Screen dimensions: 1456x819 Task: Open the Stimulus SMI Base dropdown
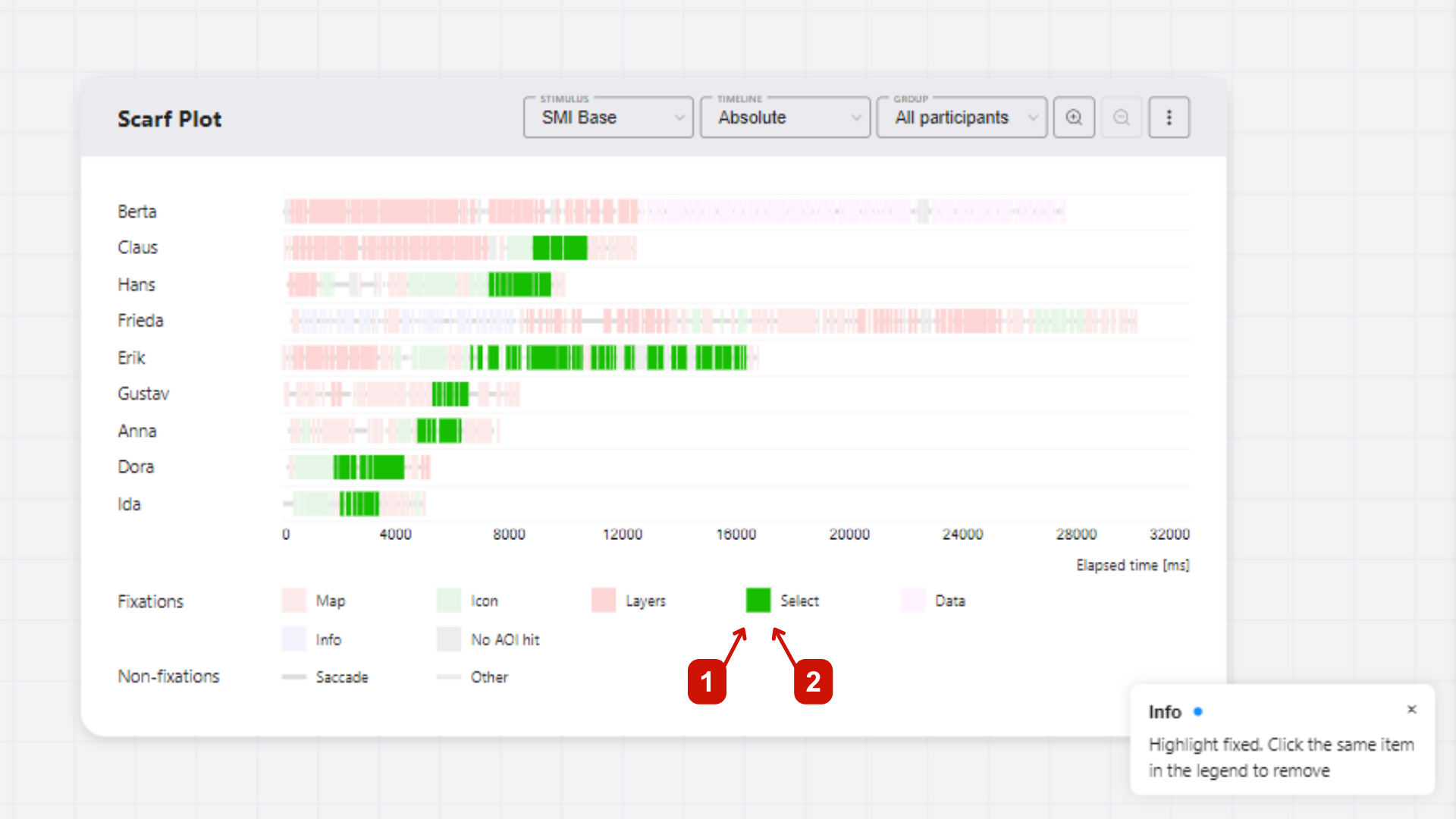click(x=608, y=118)
